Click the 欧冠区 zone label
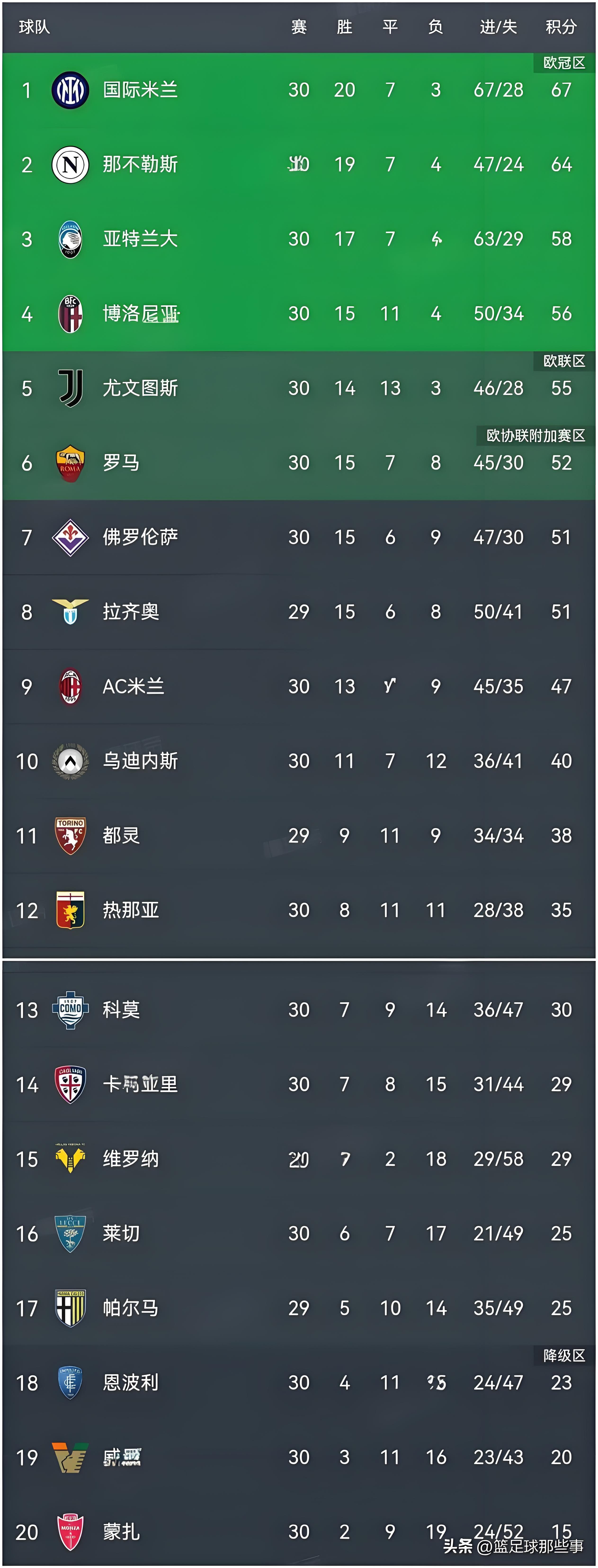The width and height of the screenshot is (598, 1568). pyautogui.click(x=564, y=63)
